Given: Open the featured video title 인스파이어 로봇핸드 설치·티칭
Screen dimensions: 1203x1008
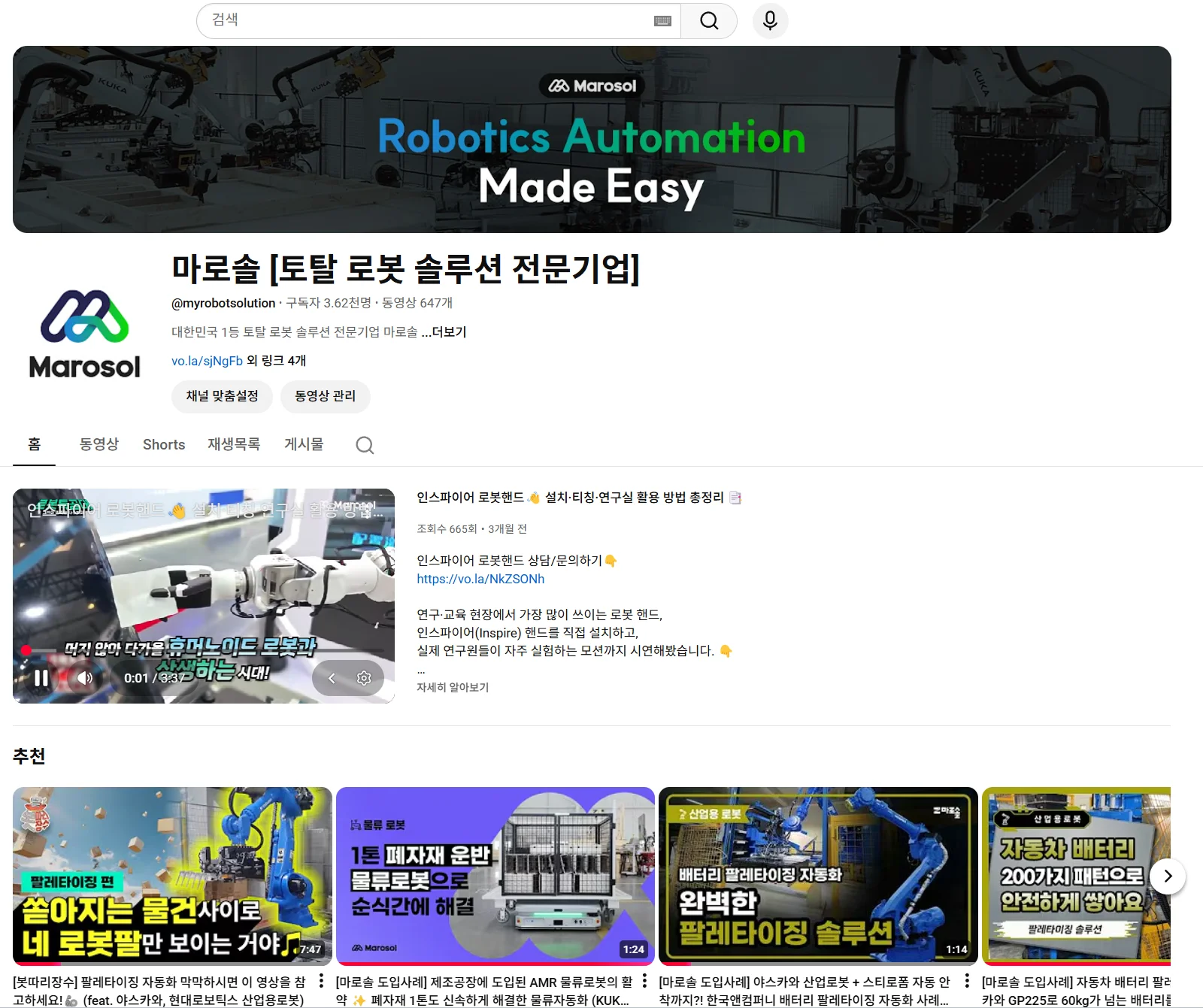Looking at the screenshot, I should 579,498.
